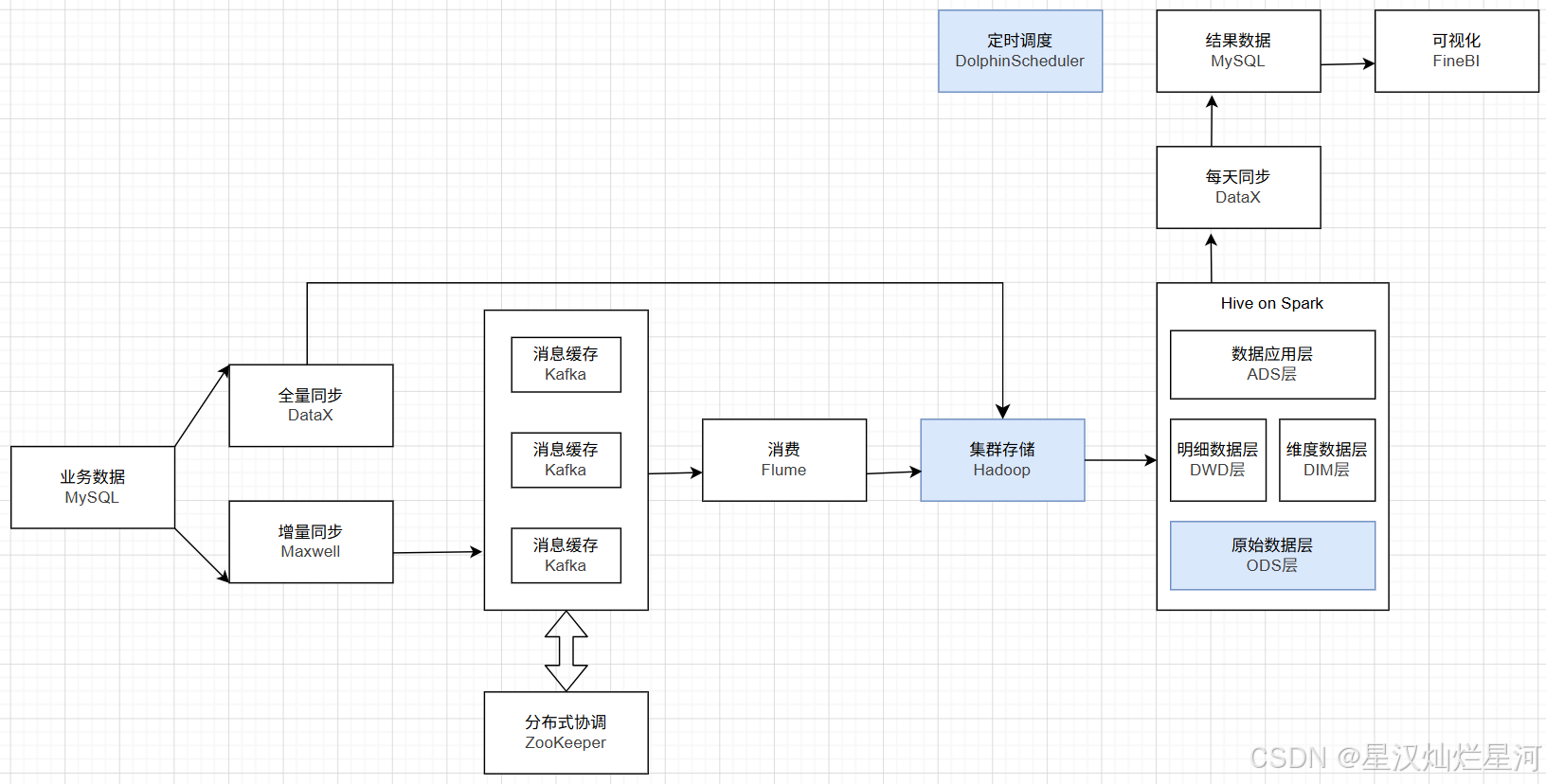1546x784 pixels.
Task: Click the middle 消息缓存 Kafka box
Action: point(566,460)
